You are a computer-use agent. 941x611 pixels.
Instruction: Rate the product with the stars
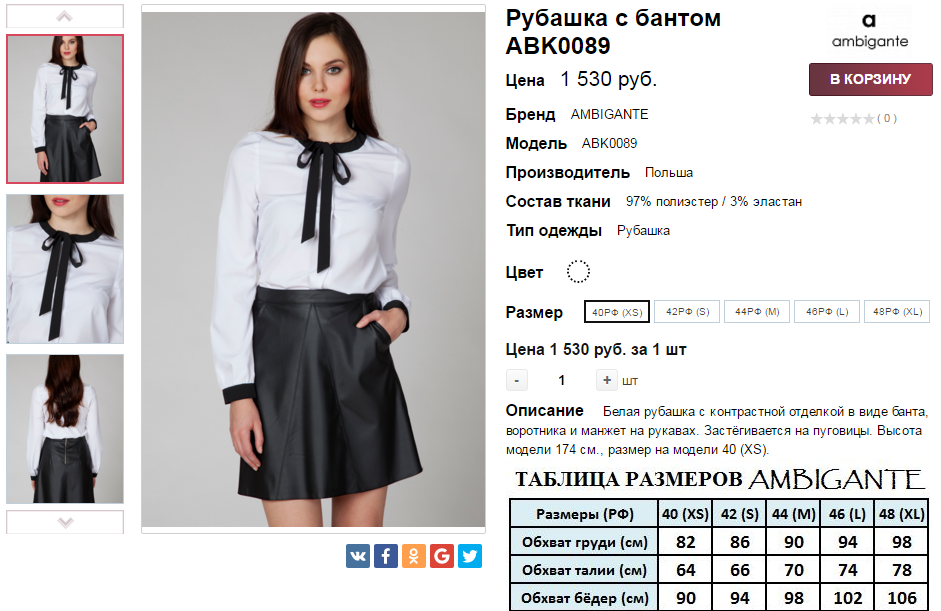(x=843, y=118)
